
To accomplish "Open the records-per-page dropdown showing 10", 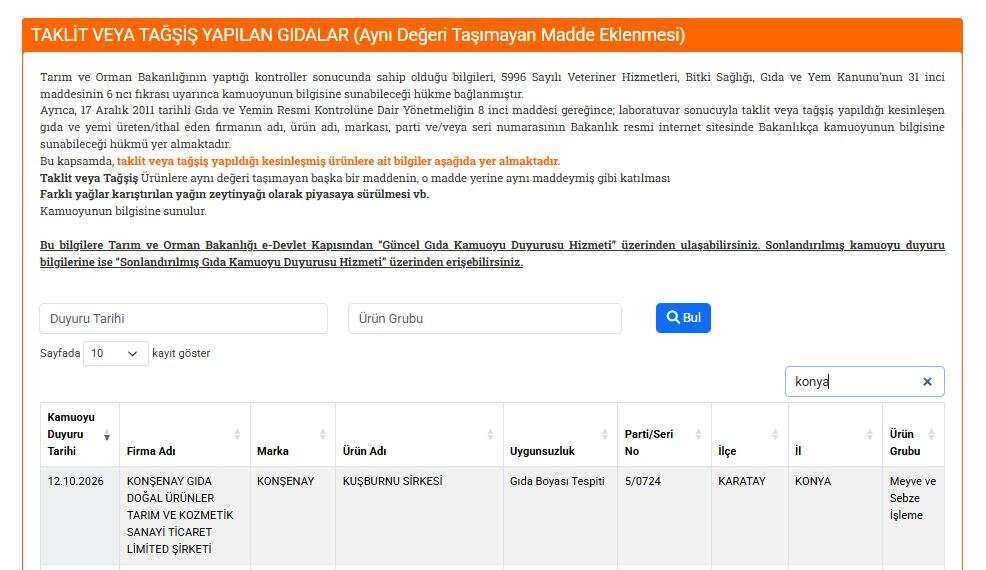I will point(116,354).
